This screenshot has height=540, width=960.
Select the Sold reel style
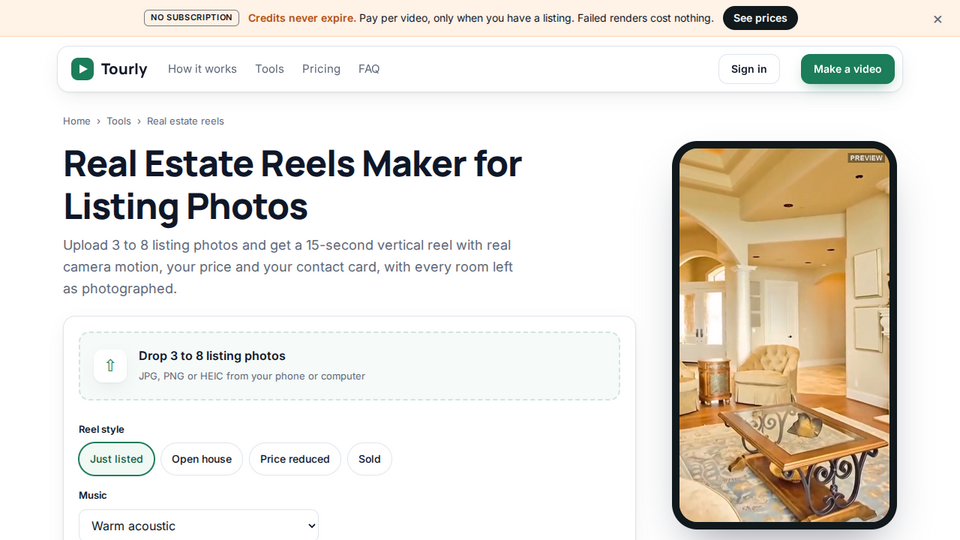click(x=369, y=459)
